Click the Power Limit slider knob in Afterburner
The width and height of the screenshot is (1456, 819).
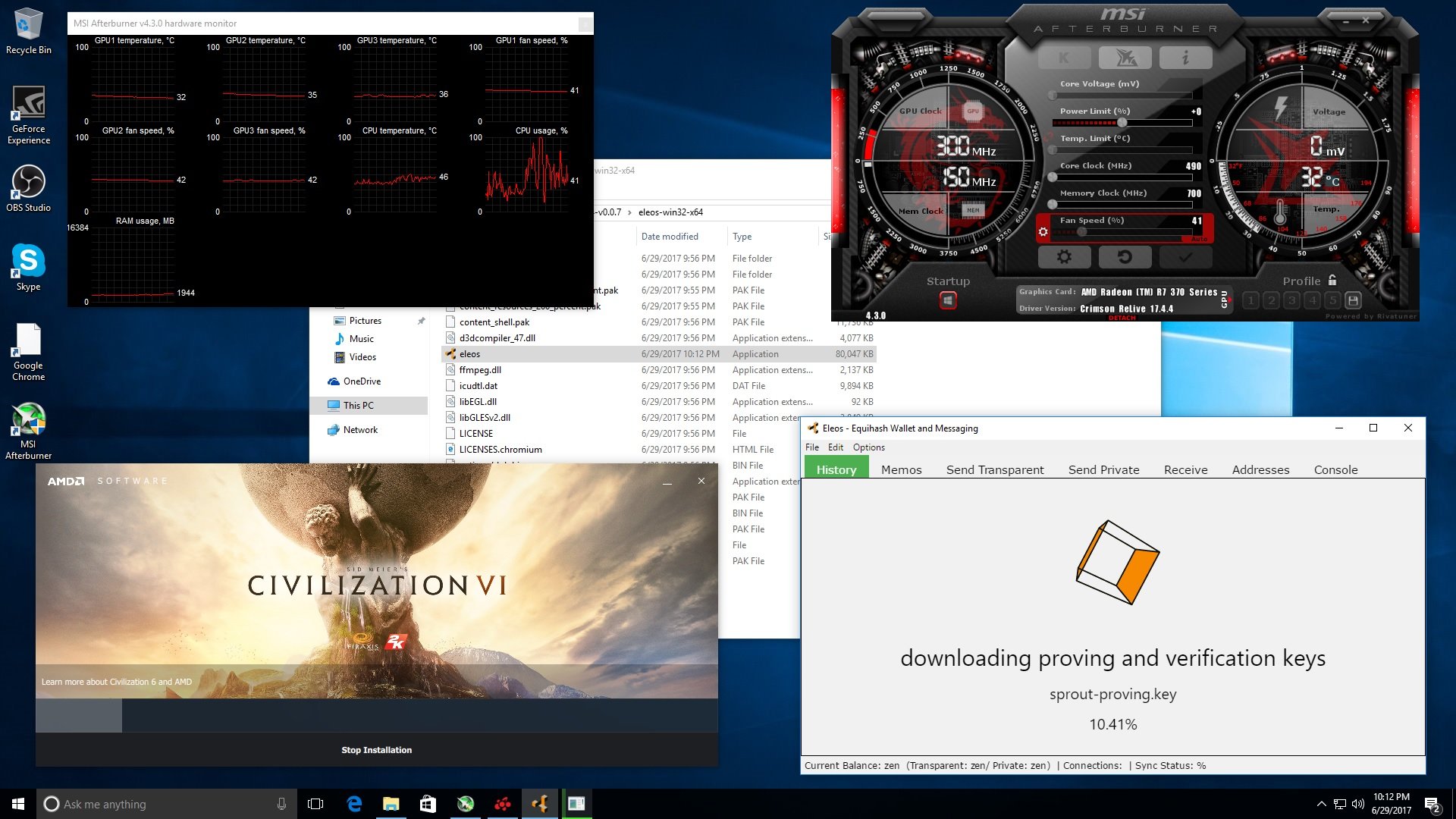click(x=1122, y=123)
